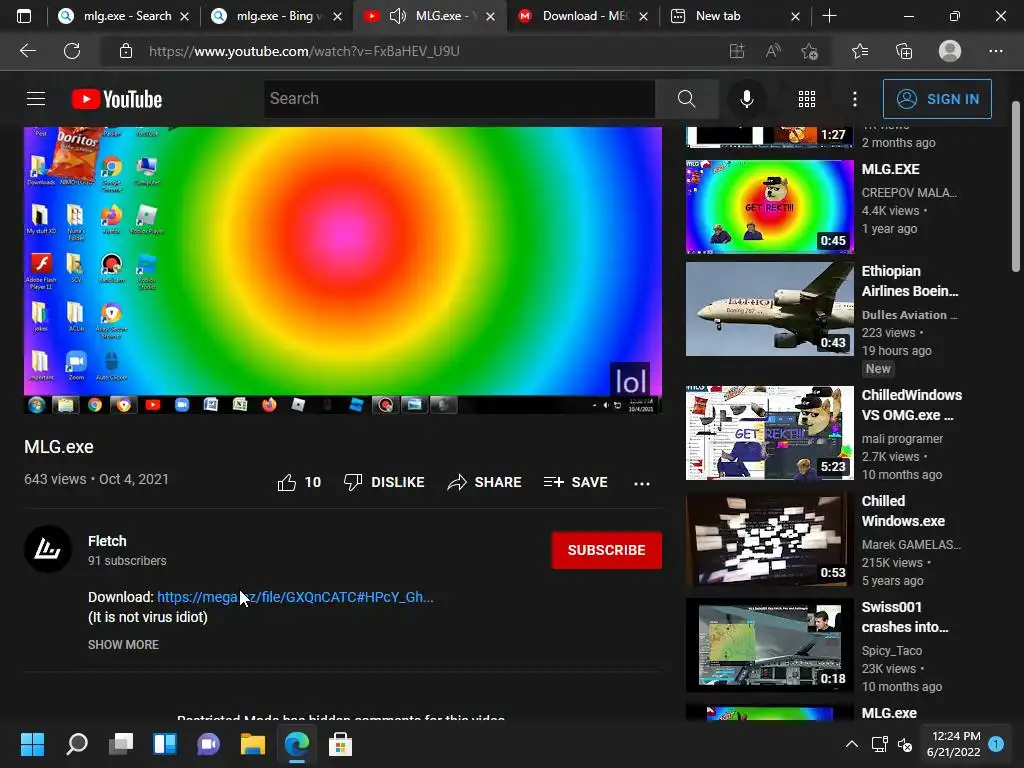The height and width of the screenshot is (768, 1024).
Task: Go to YouTube home via logo
Action: (117, 99)
